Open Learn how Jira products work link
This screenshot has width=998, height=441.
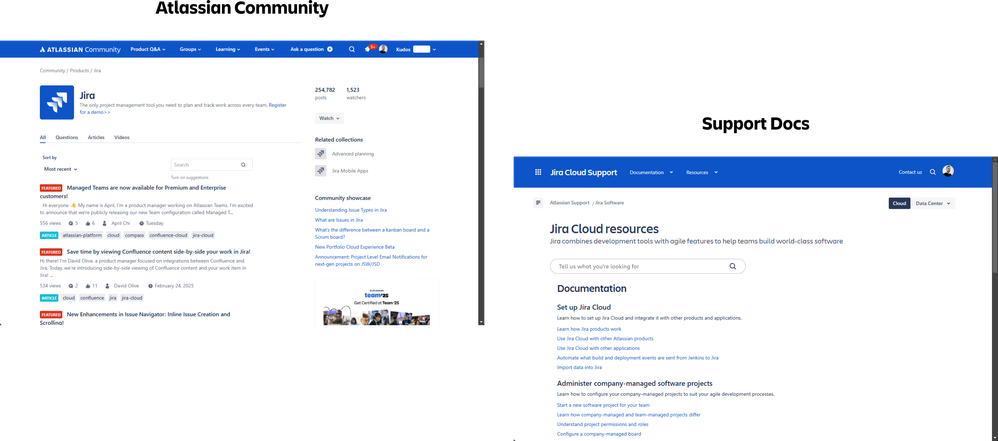point(589,329)
